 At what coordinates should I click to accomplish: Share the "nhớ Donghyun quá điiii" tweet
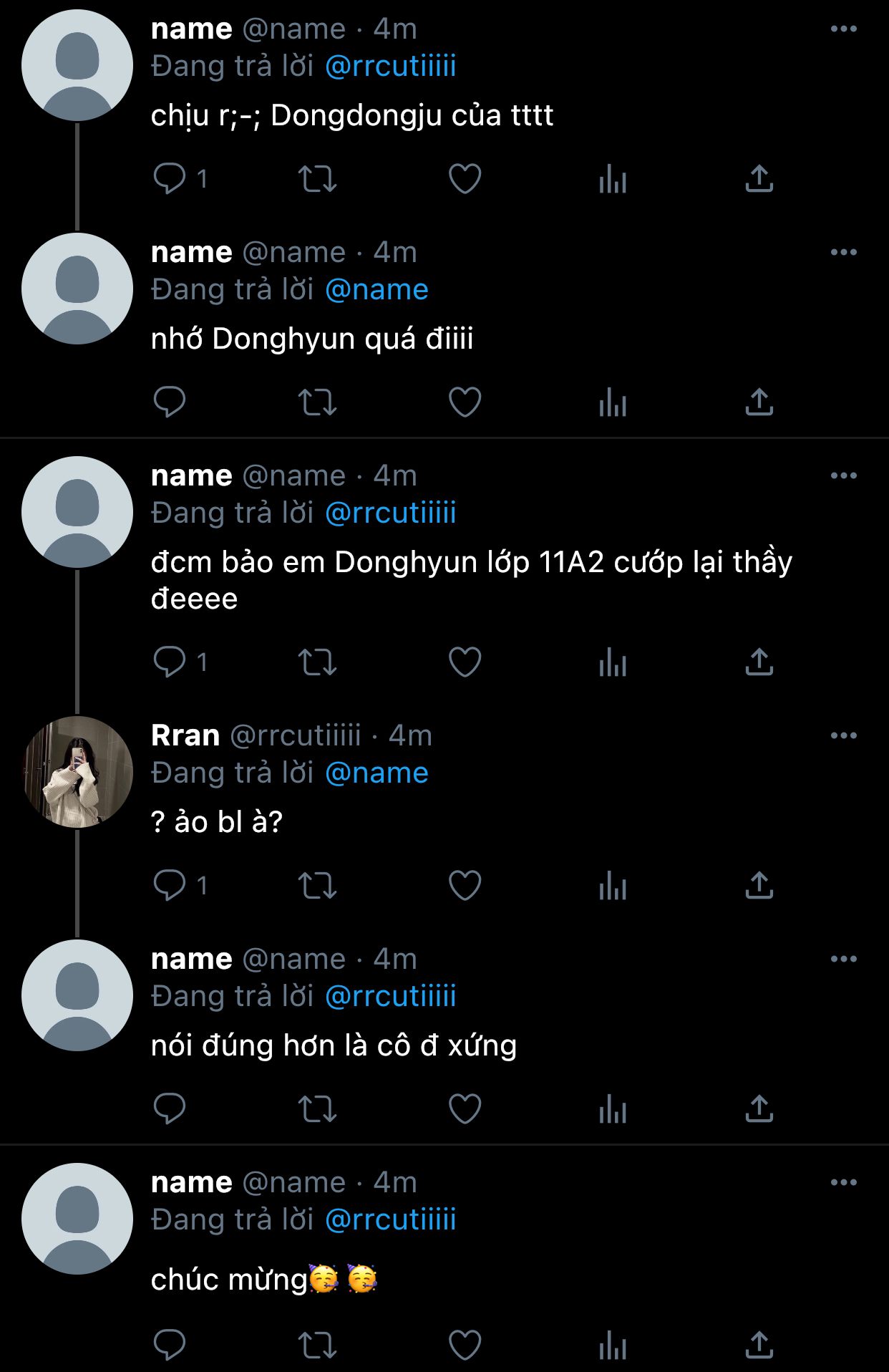[759, 402]
